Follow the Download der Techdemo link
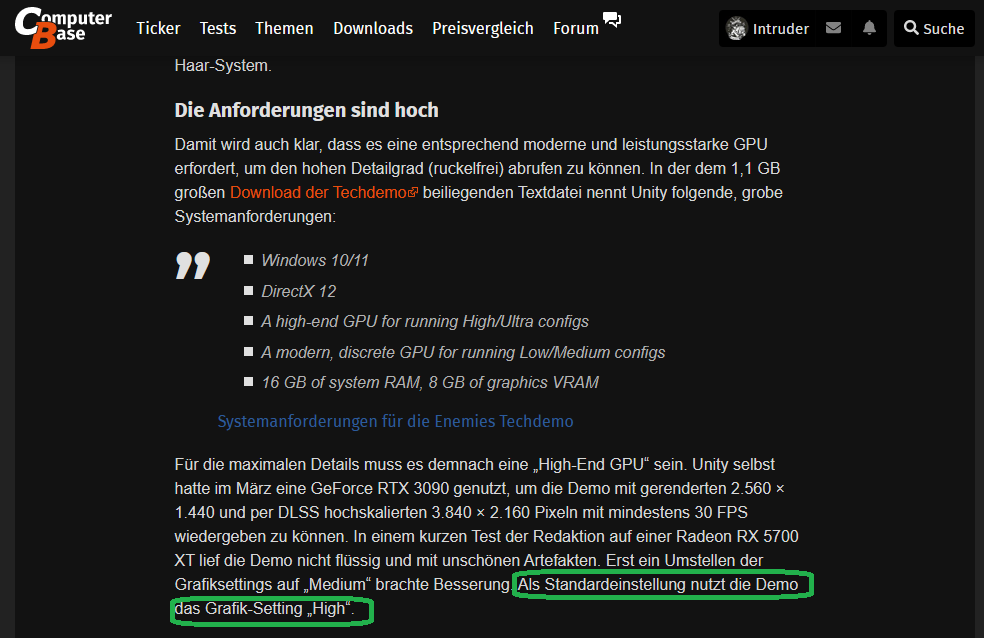This screenshot has height=638, width=984. pyautogui.click(x=324, y=193)
